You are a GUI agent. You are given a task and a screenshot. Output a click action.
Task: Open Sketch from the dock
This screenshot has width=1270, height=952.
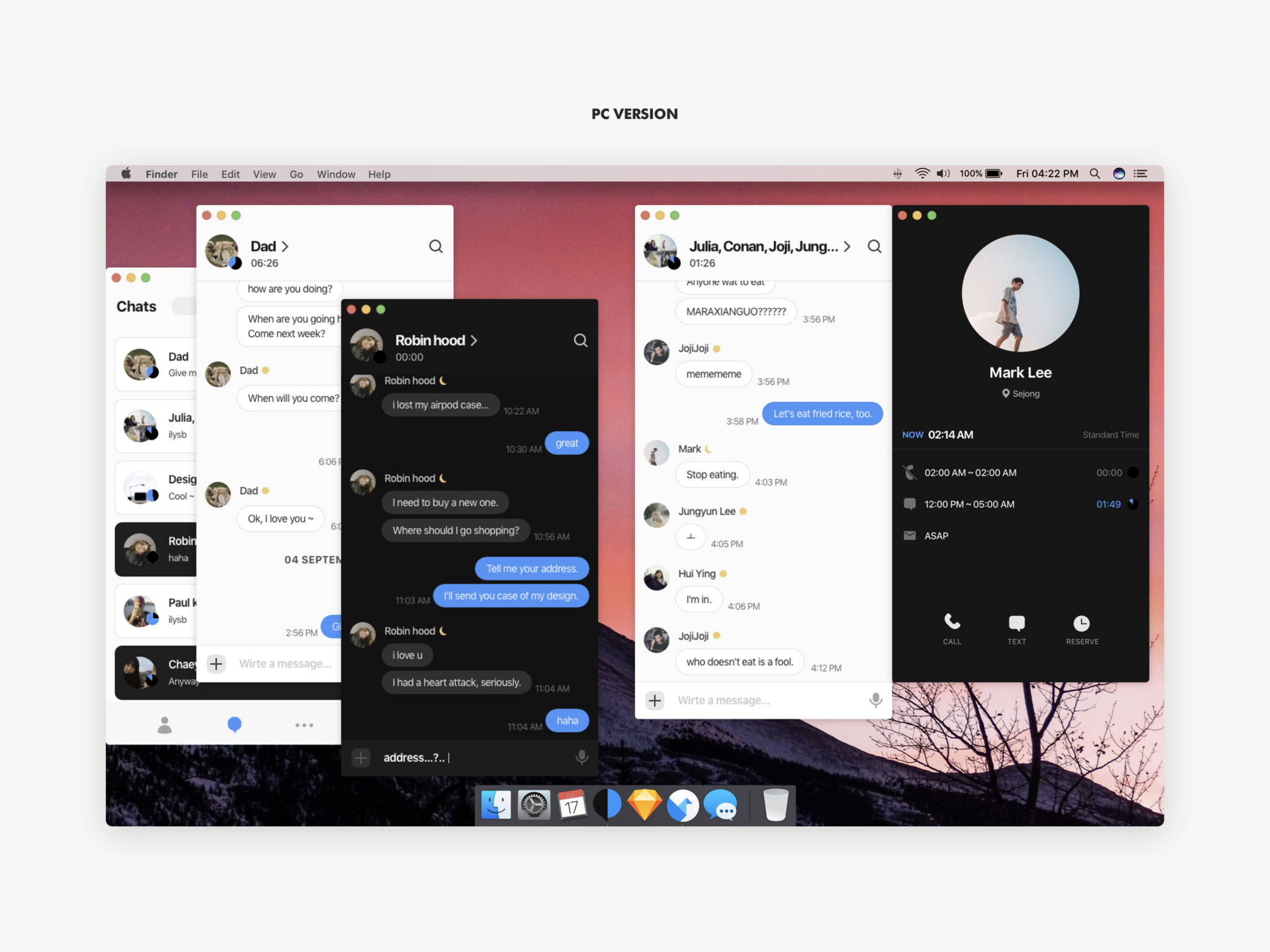(644, 805)
